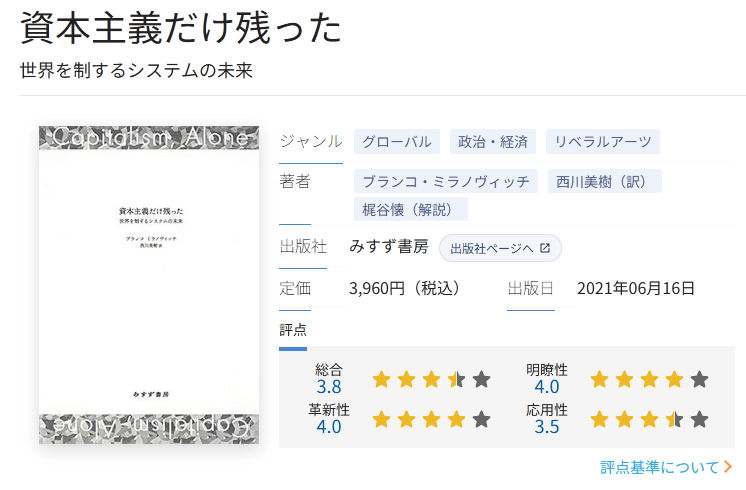Select the 政治・経済 genre tag
The width and height of the screenshot is (746, 490).
(x=493, y=142)
